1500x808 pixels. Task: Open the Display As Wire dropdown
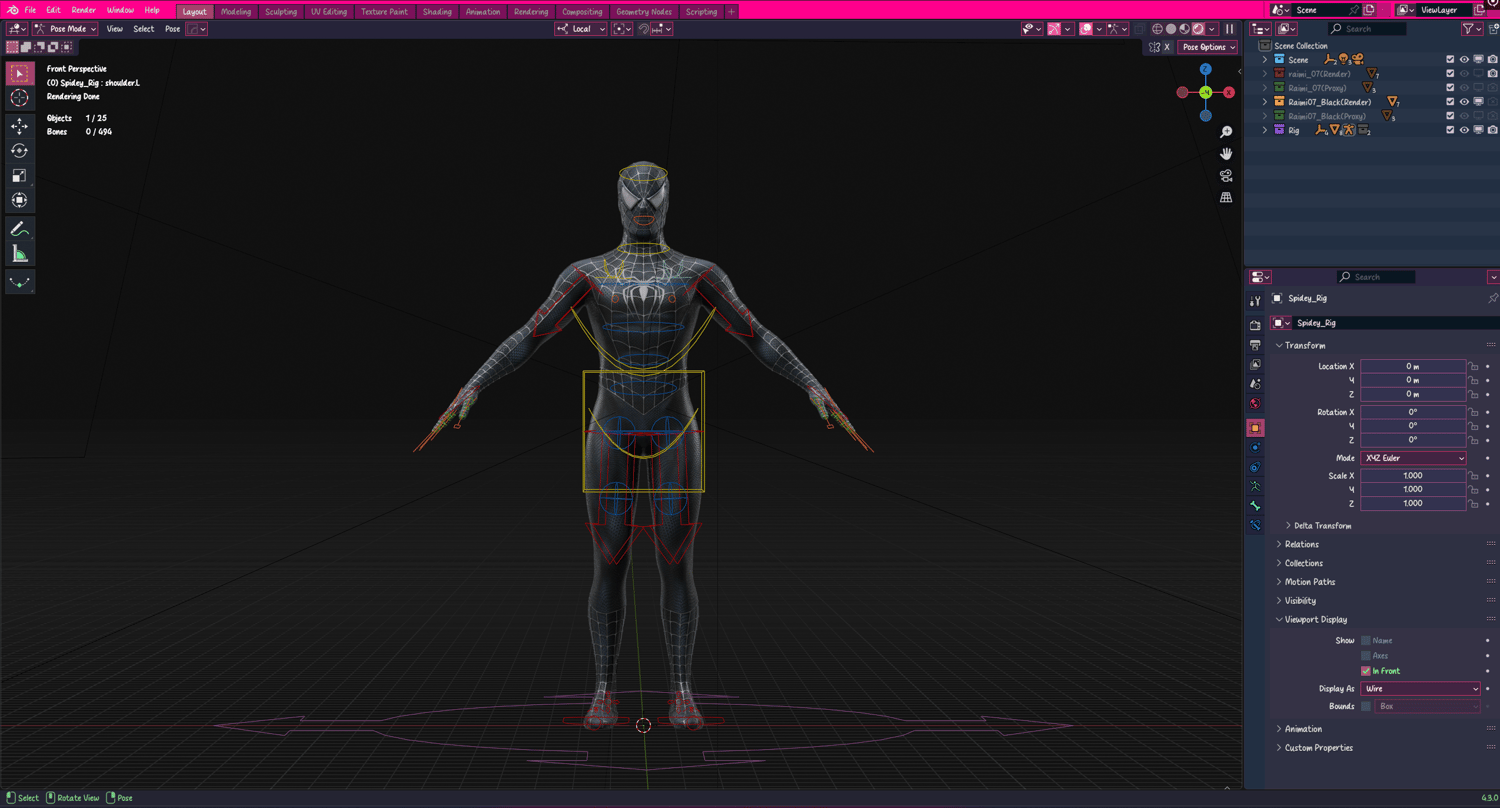pyautogui.click(x=1420, y=689)
